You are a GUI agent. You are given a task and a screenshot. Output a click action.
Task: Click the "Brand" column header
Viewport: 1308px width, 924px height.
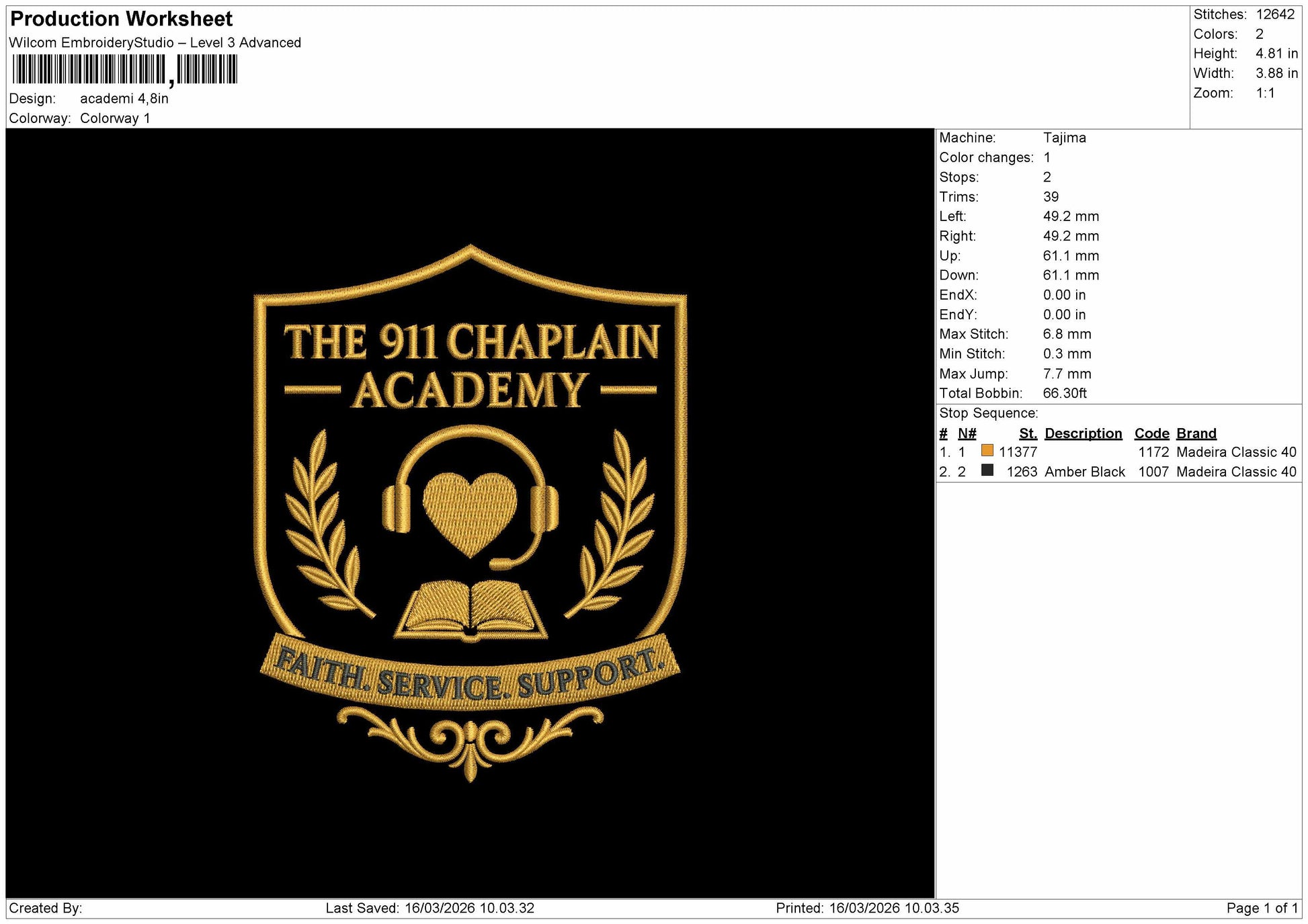click(1196, 433)
